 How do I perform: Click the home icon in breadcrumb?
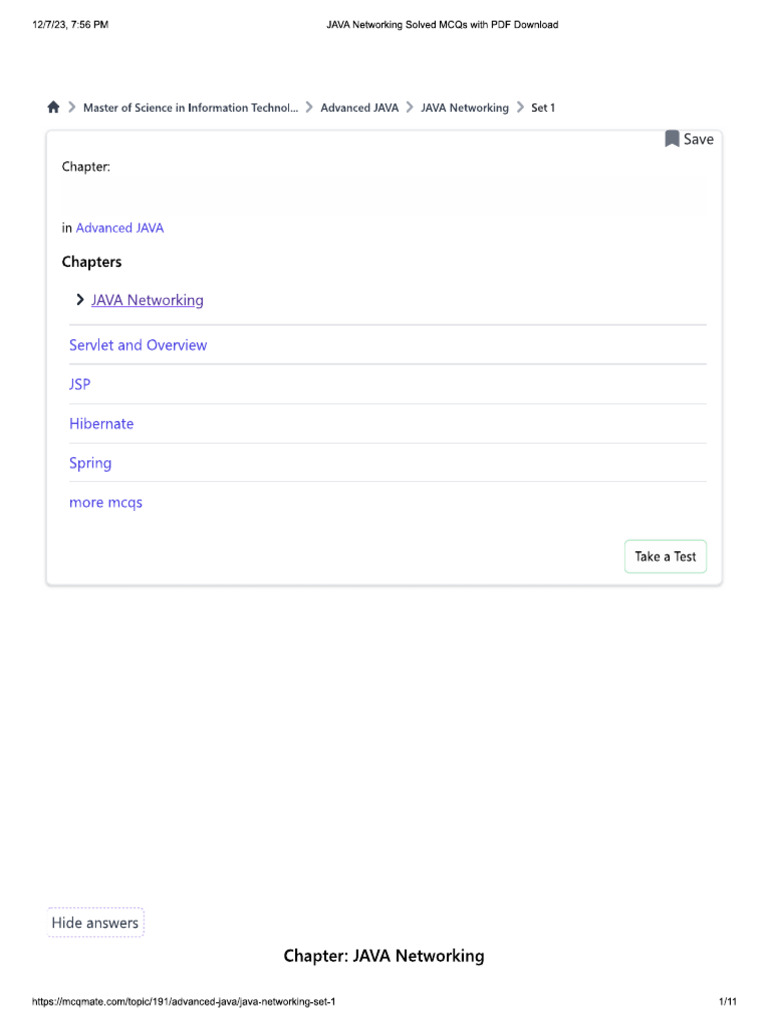53,107
